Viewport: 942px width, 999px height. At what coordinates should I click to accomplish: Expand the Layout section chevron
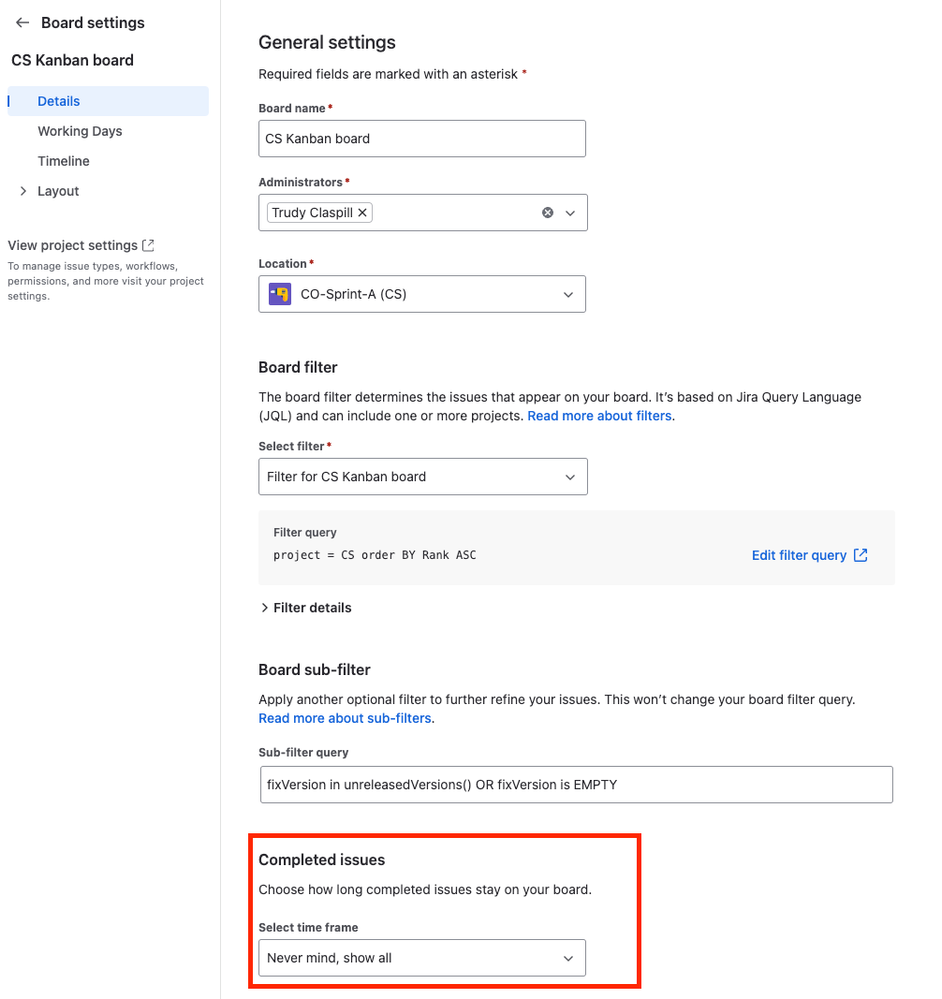[23, 191]
